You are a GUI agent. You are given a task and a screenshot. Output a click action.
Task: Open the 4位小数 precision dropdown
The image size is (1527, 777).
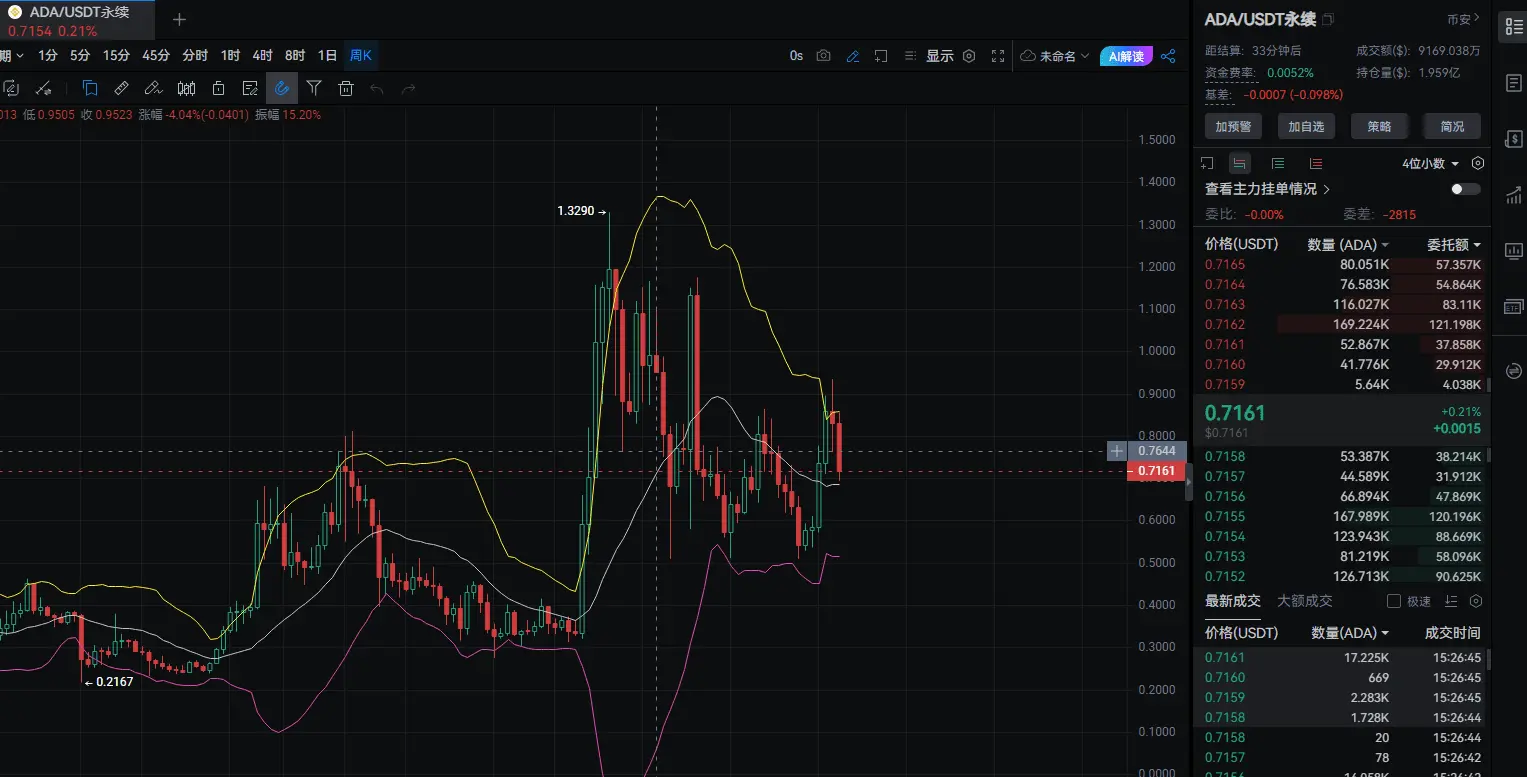point(1431,164)
